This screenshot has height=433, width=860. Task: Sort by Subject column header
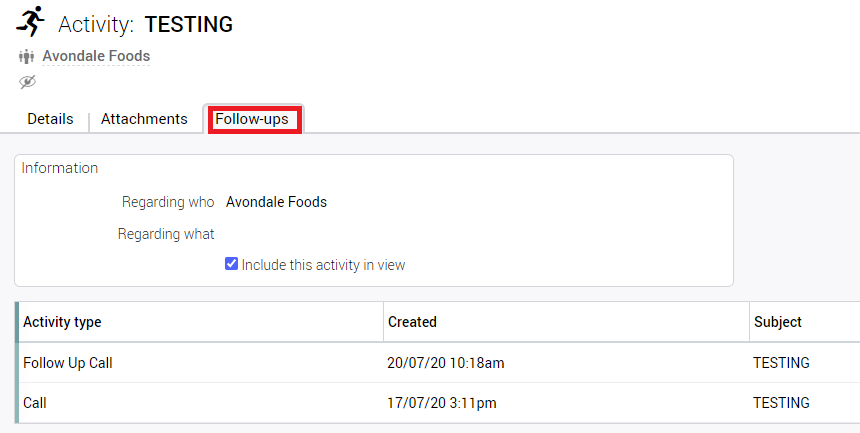pos(777,322)
